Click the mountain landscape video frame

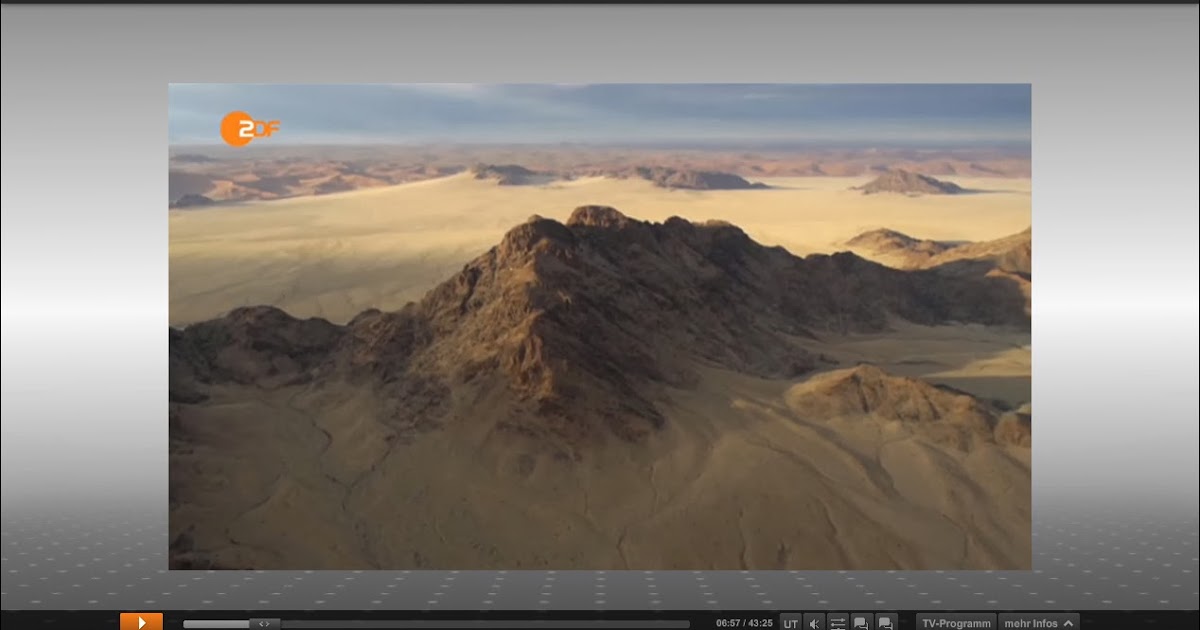[x=600, y=330]
